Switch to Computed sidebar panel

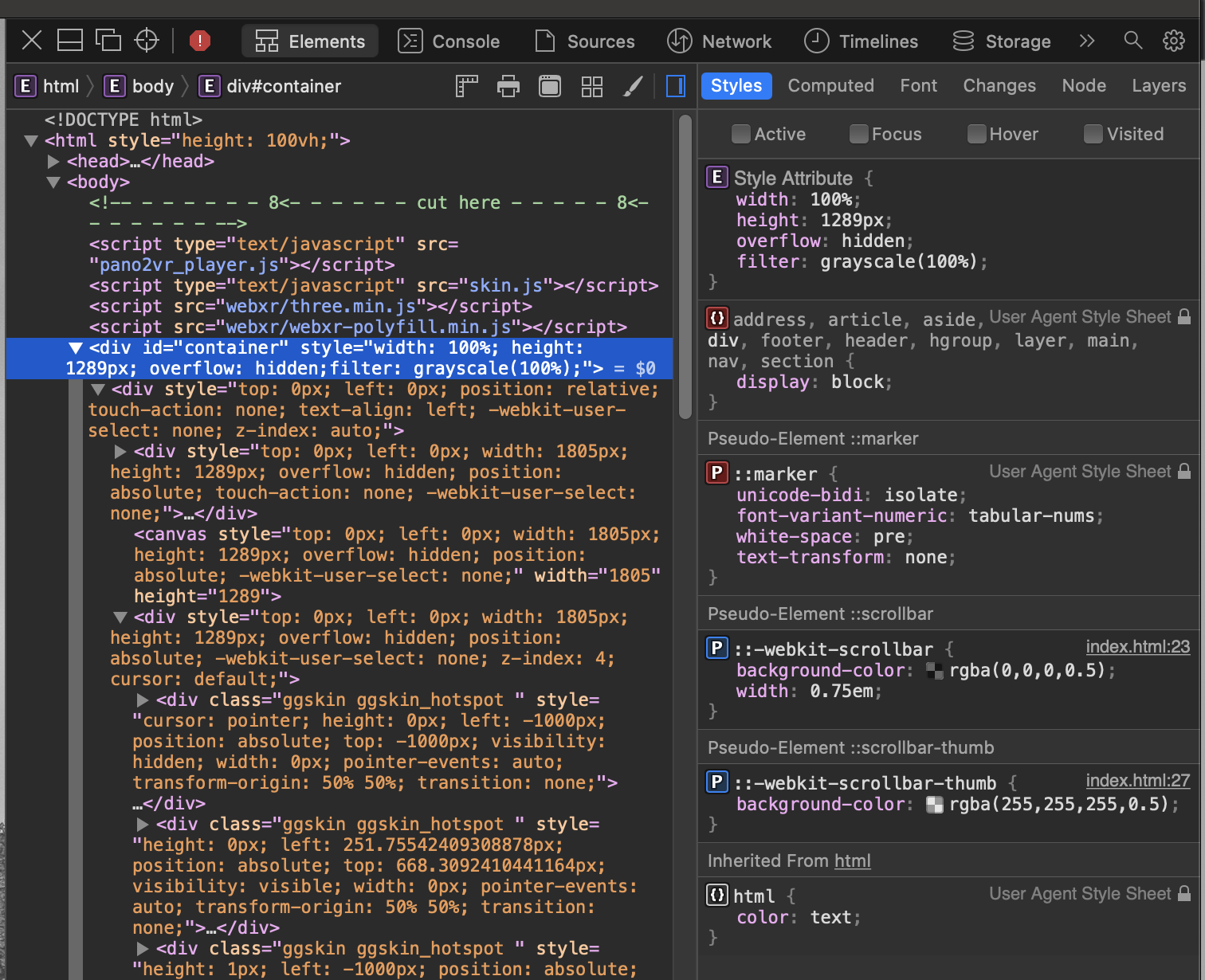tap(831, 85)
